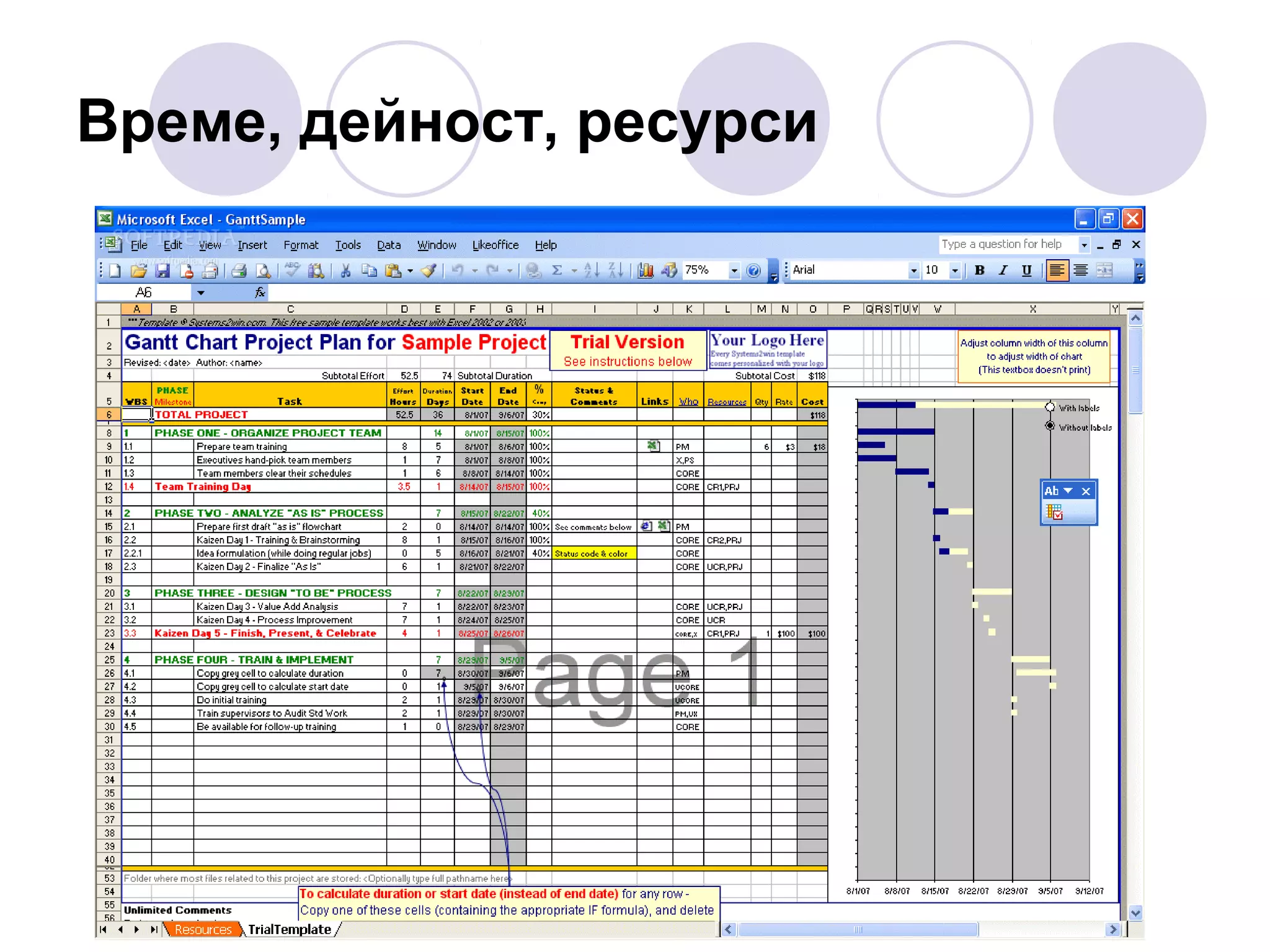Expand the AutoSum functions dropdown arrow
The image size is (1270, 952).
coord(574,271)
